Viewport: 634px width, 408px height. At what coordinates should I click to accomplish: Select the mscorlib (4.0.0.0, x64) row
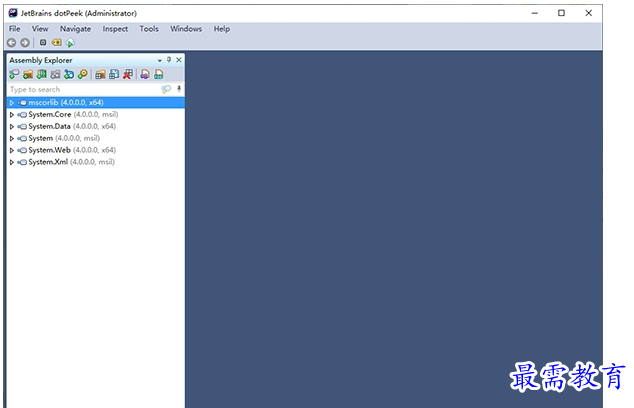click(x=96, y=102)
